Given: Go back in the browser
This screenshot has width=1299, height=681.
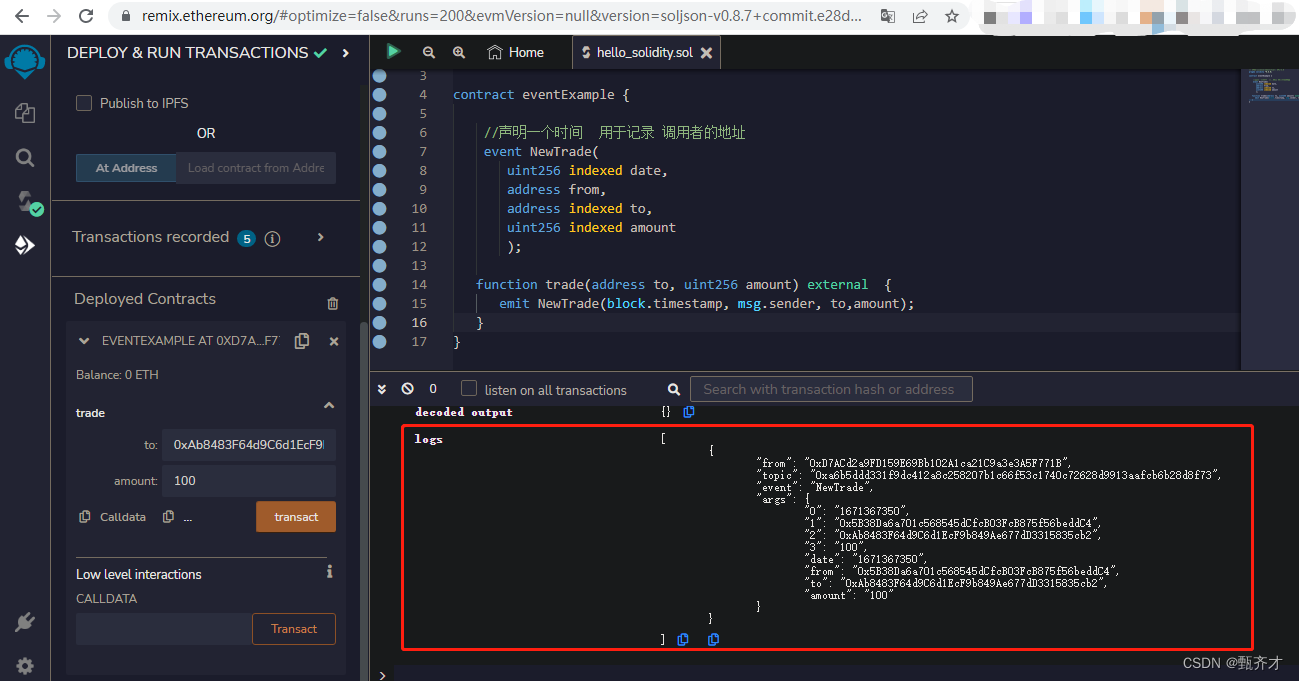Looking at the screenshot, I should click(22, 17).
